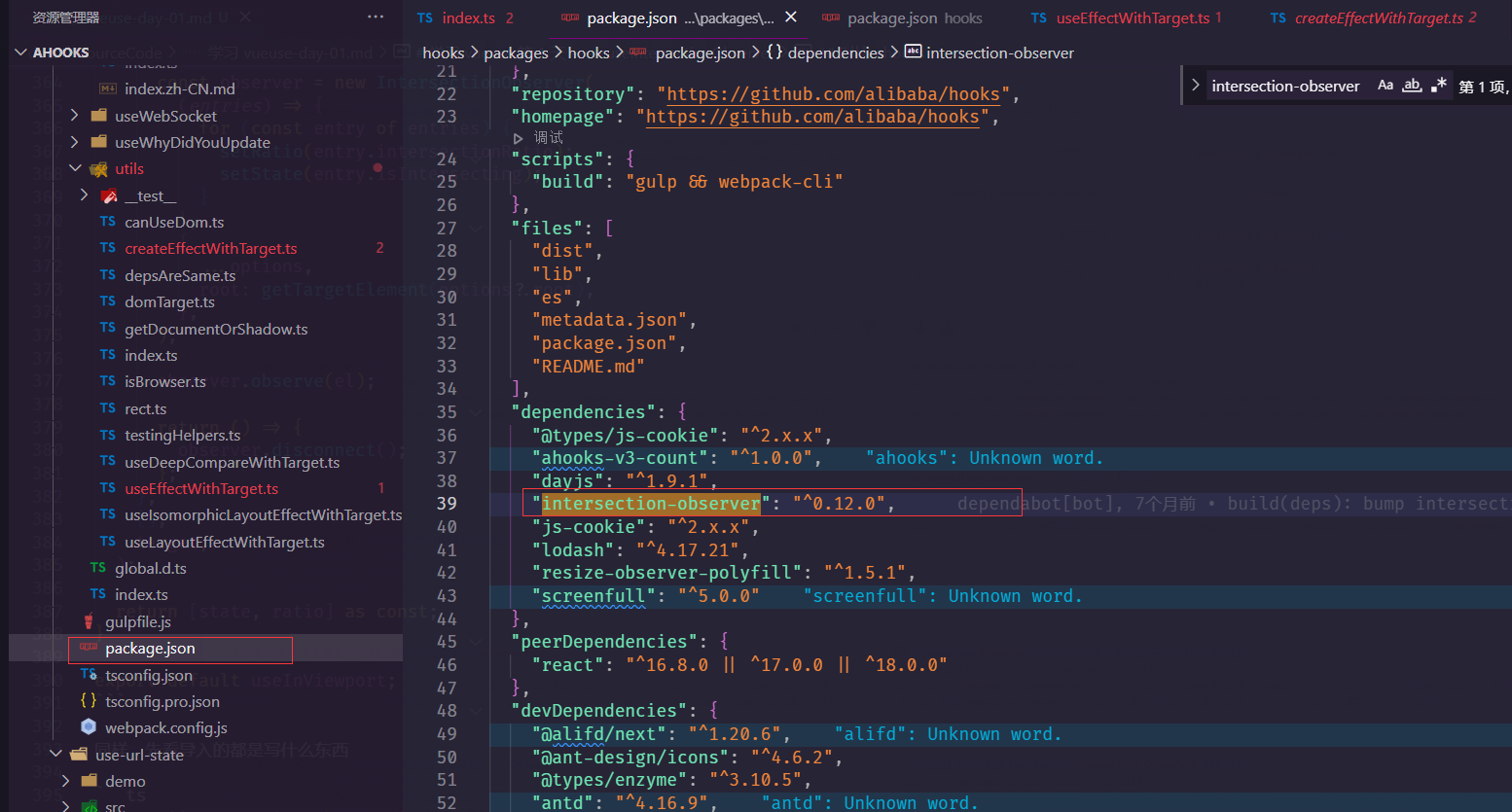Image resolution: width=1512 pixels, height=812 pixels.
Task: Click intersection-observer breadcrumb segment
Action: (x=999, y=53)
